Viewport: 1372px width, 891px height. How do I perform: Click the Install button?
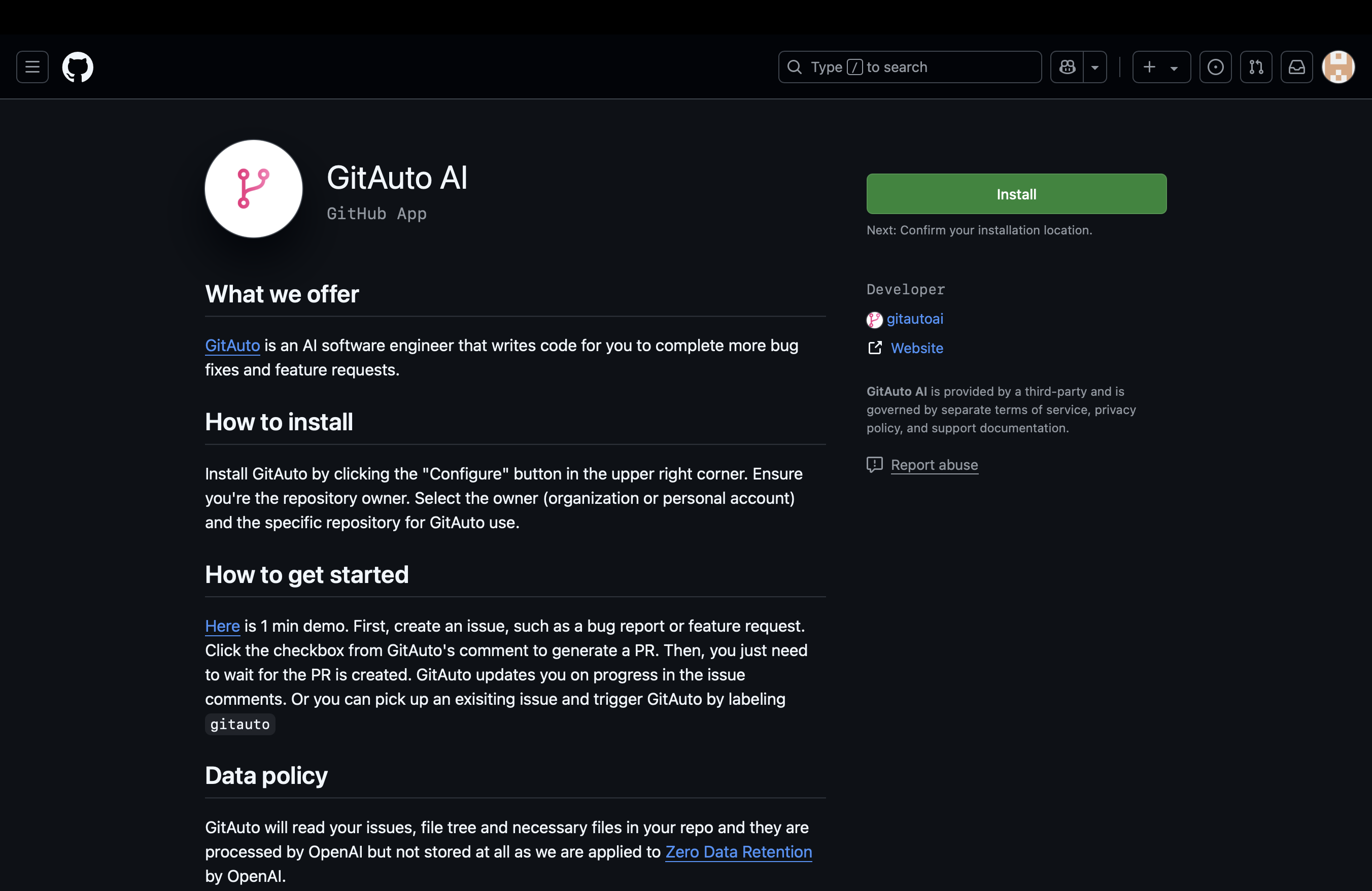coord(1016,193)
